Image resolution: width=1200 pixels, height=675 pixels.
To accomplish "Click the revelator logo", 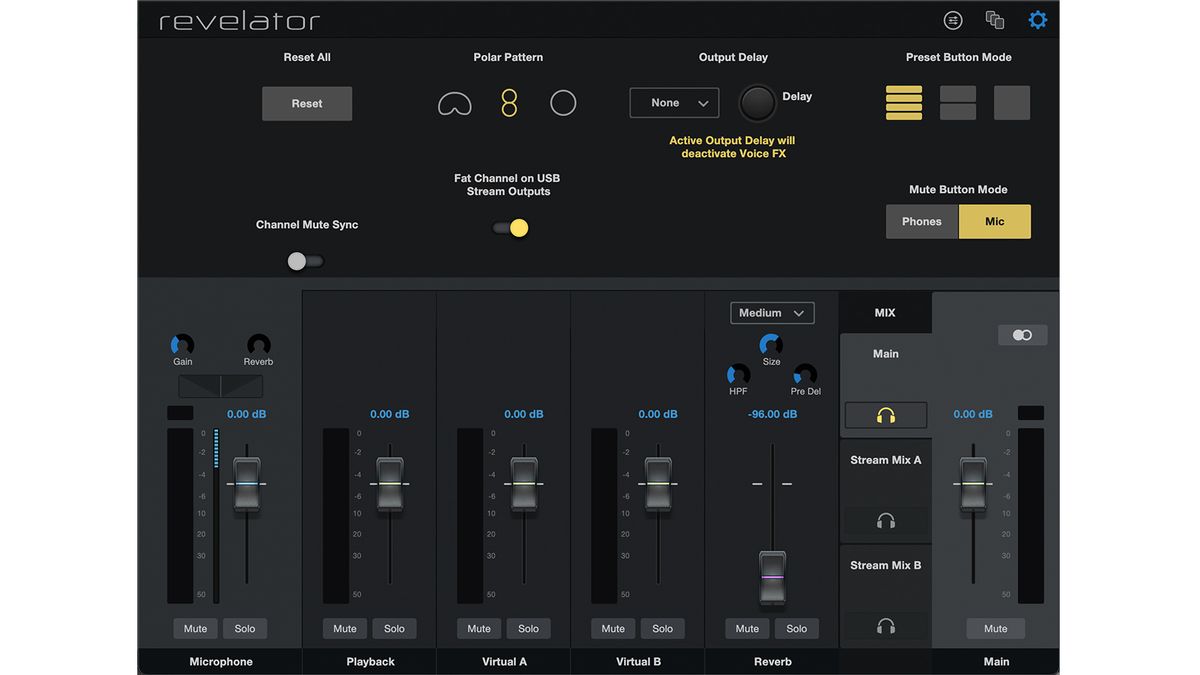I will 240,21.
